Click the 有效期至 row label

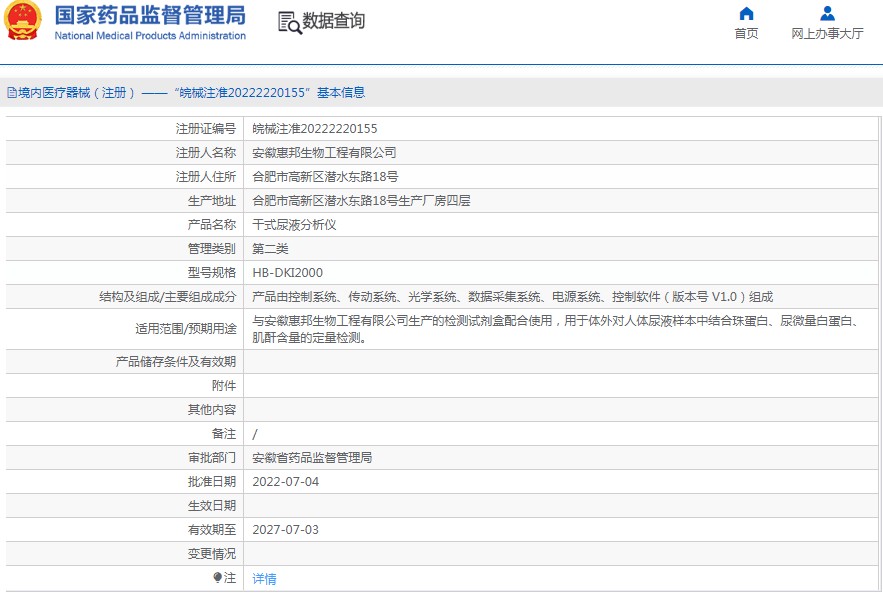click(212, 529)
